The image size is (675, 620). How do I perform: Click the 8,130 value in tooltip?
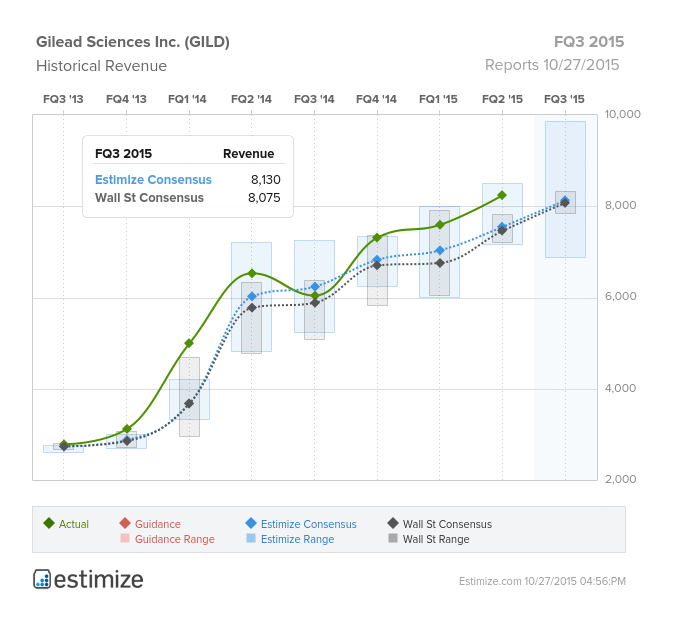tap(266, 180)
